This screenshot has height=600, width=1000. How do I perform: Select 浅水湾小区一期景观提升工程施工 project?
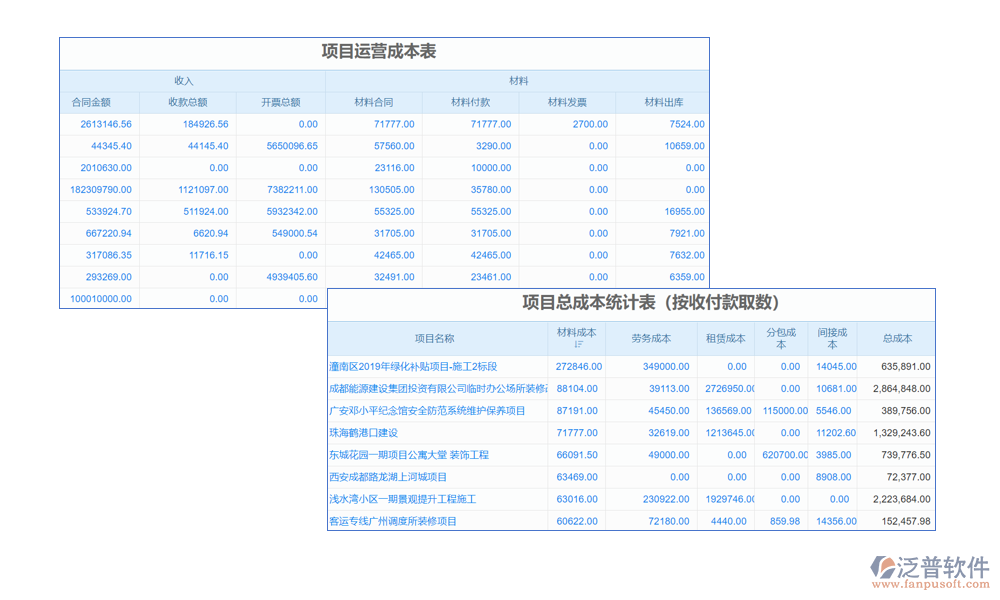coord(402,499)
